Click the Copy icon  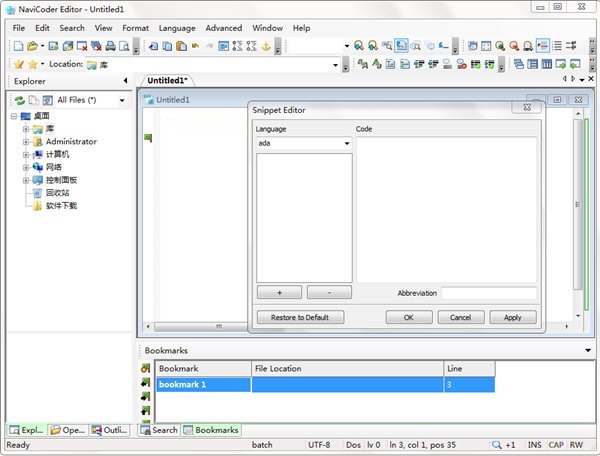[x=167, y=46]
